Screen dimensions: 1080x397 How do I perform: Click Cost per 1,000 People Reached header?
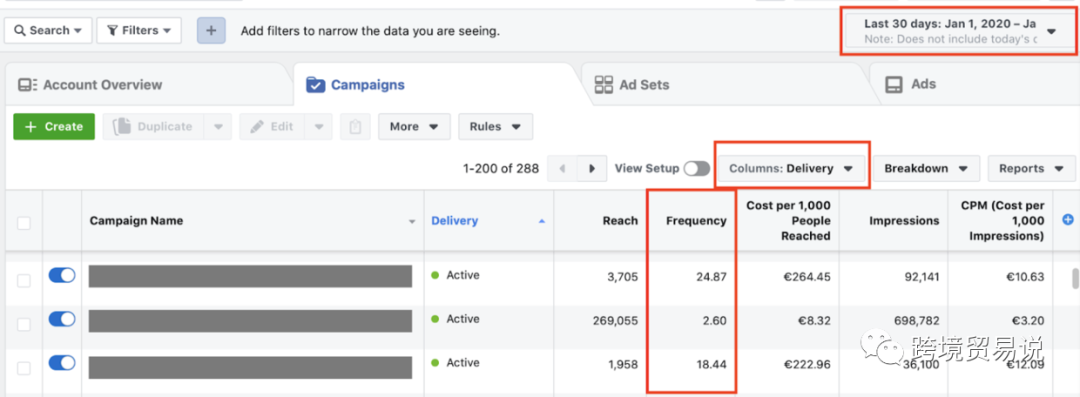click(788, 221)
